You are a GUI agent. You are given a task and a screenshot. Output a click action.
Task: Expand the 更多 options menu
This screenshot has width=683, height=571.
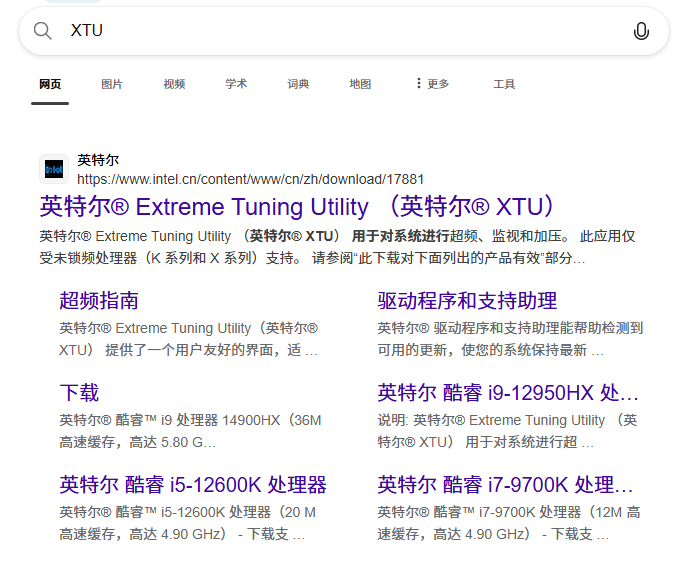pos(432,84)
